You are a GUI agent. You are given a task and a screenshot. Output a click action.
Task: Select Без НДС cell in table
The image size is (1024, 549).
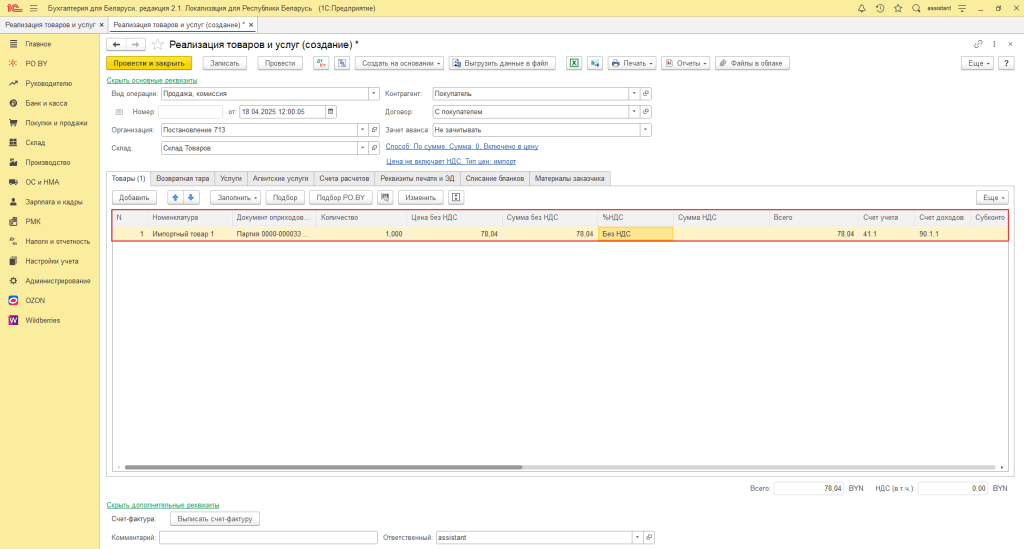[x=635, y=234]
